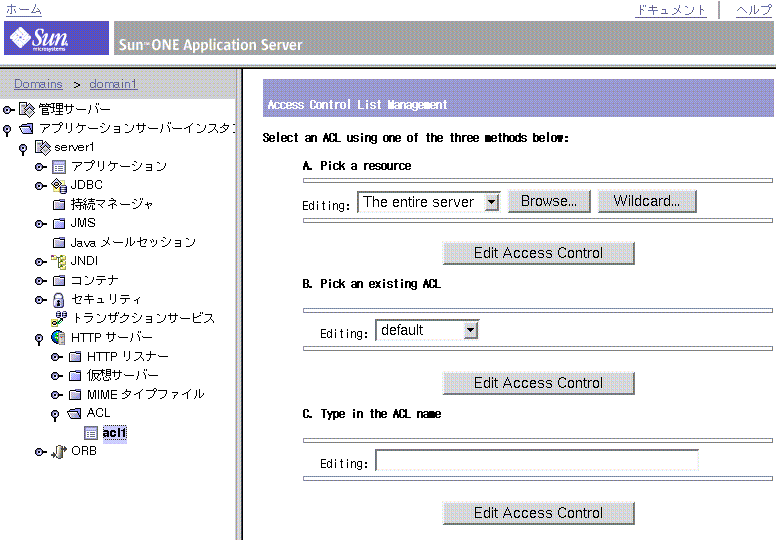Screen dimensions: 776x540
Task: Click the トランザクションサービス icon
Action: (59, 319)
